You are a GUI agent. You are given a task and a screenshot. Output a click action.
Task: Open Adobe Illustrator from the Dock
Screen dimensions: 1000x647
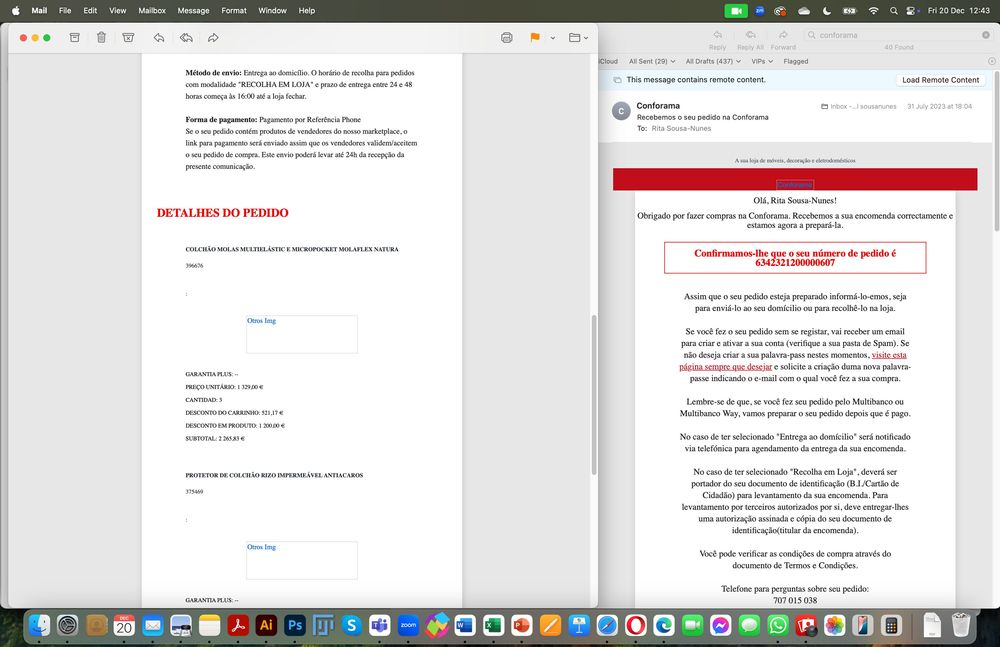(266, 625)
